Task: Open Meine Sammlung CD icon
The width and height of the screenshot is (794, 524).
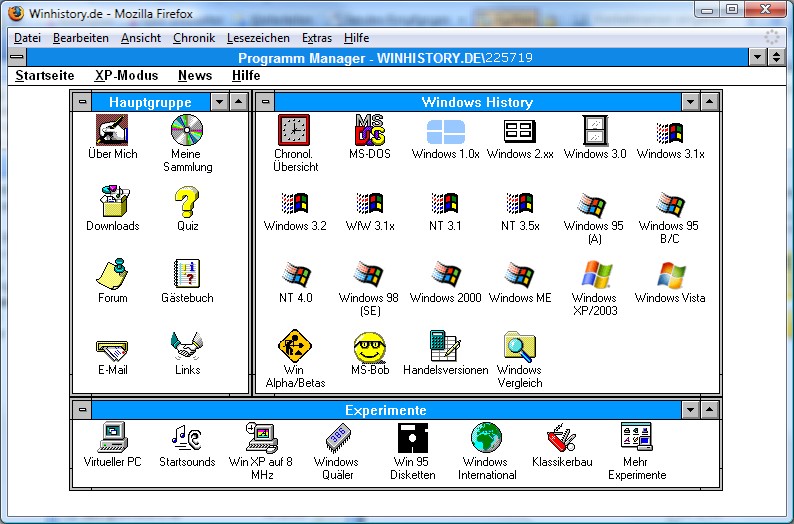Action: point(187,130)
